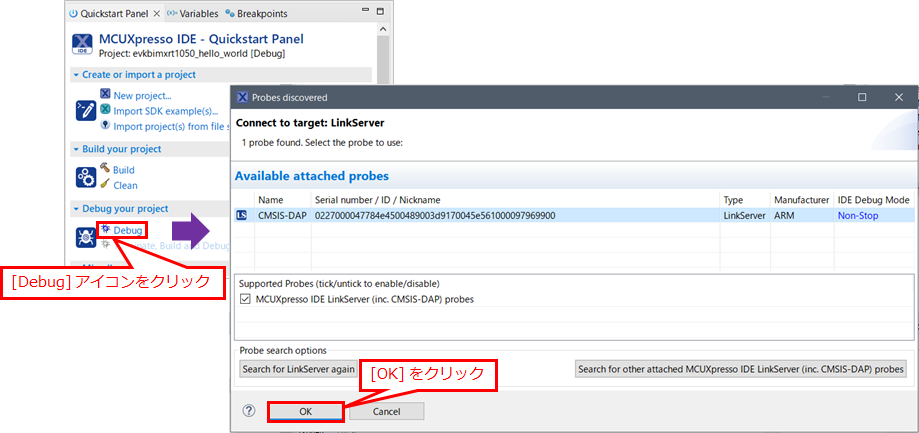Click the OK button
The height and width of the screenshot is (433, 919).
point(305,411)
